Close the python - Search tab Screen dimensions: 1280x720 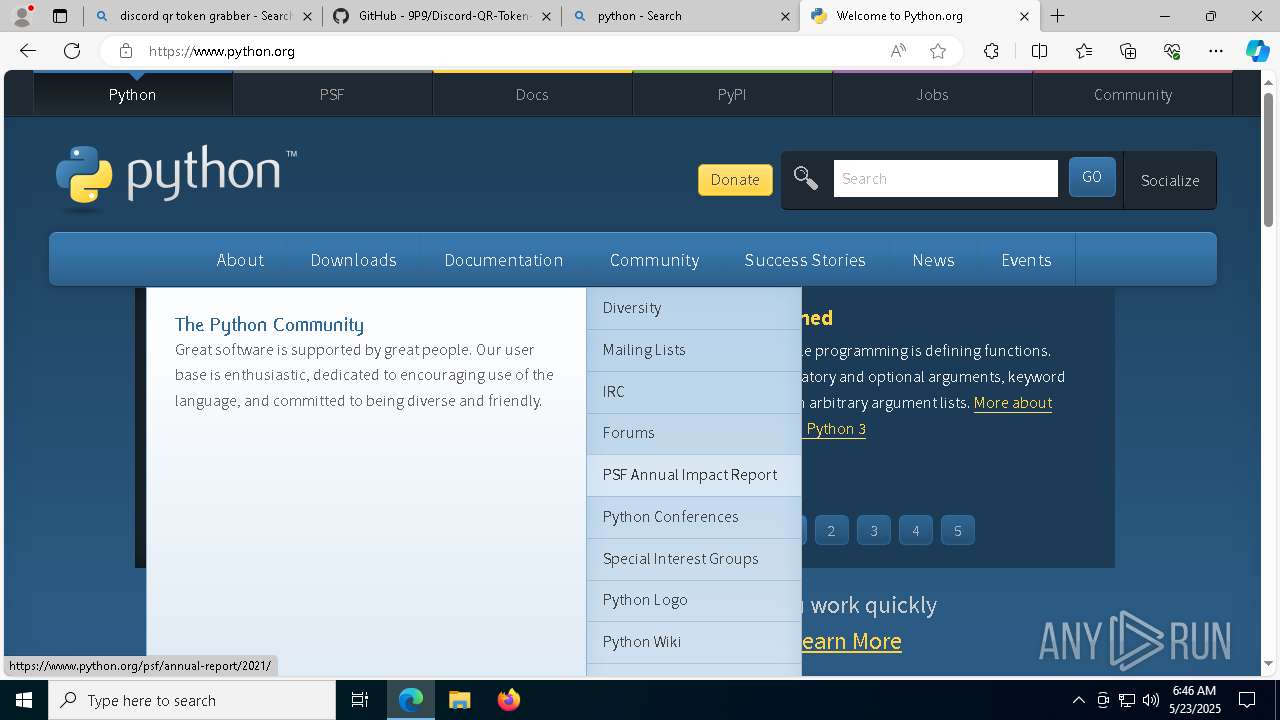(x=785, y=16)
